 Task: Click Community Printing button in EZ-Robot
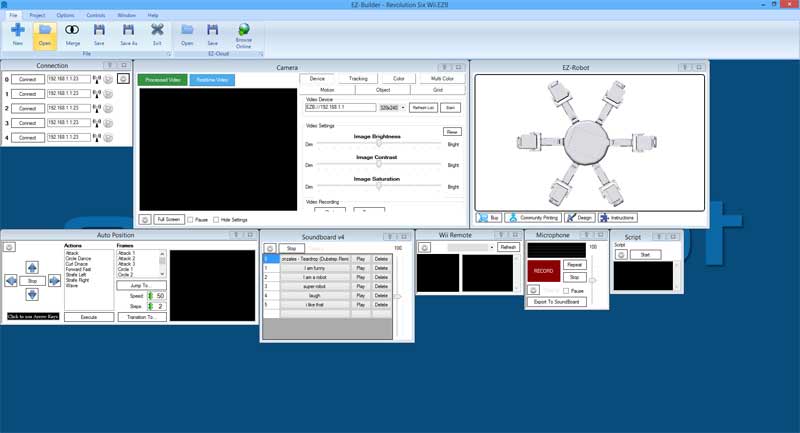[533, 218]
